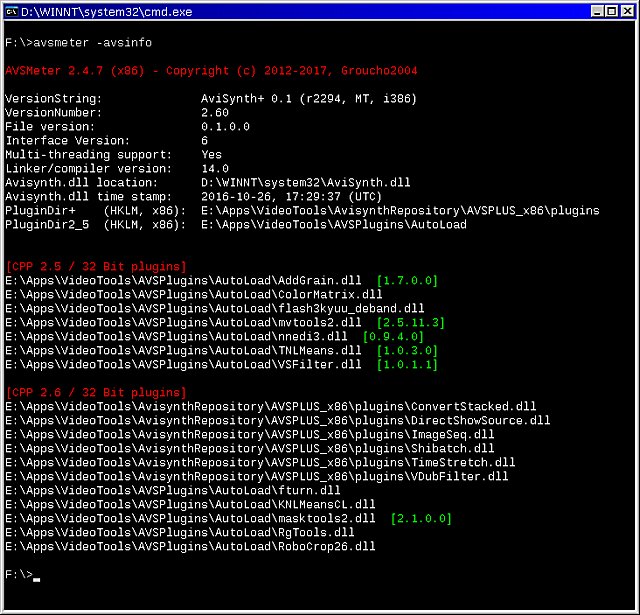
Task: Click the red heading CPP 2.6 / 32 Bit plugins
Action: click(x=96, y=393)
